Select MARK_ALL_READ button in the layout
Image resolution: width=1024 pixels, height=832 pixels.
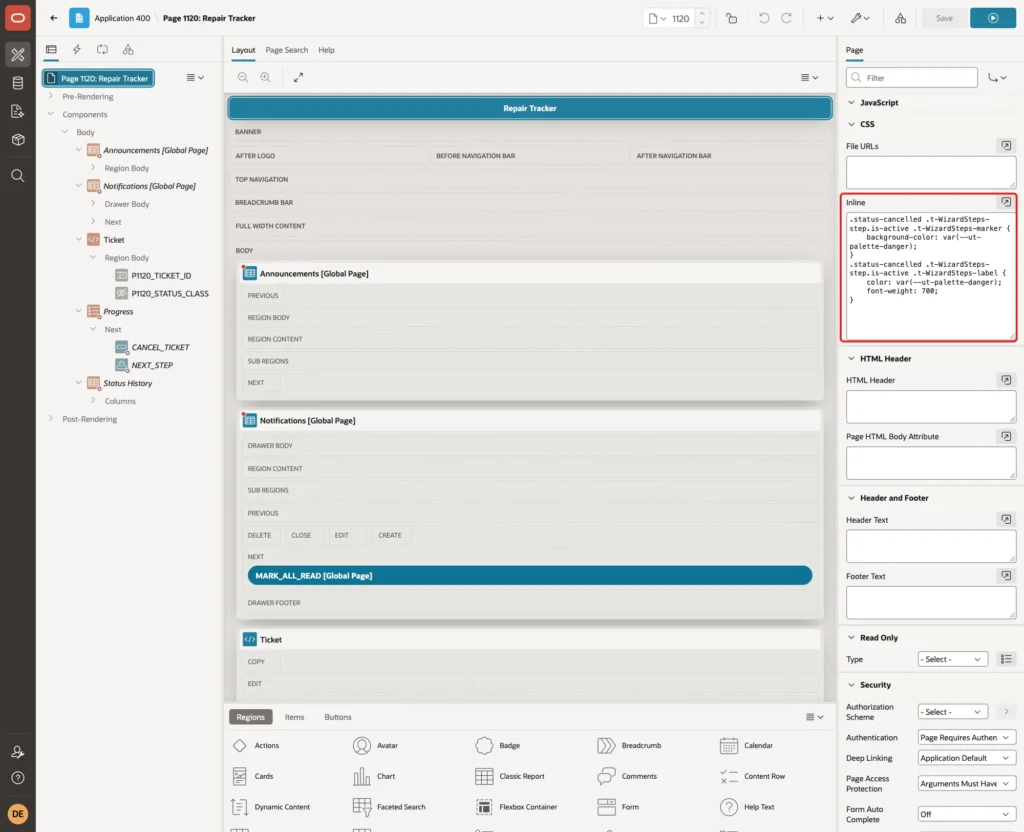click(x=530, y=575)
